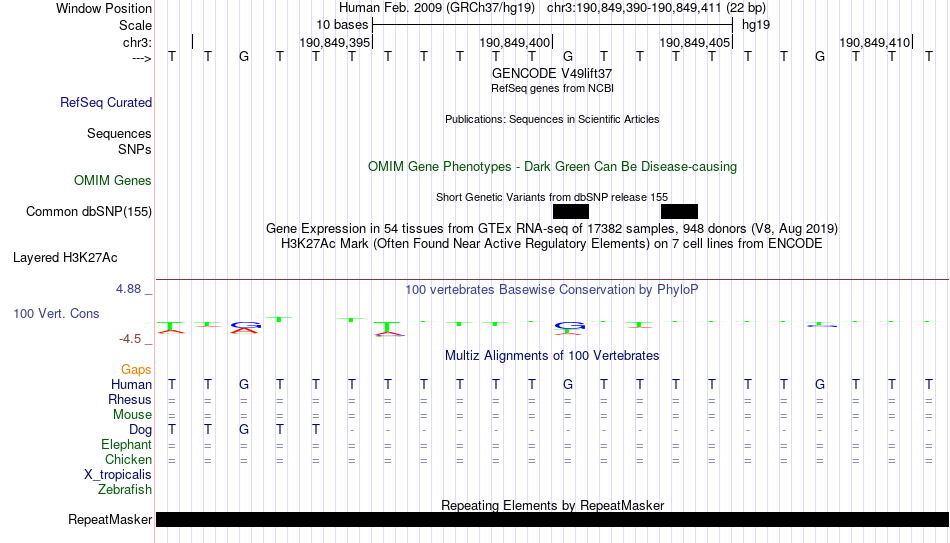Click the 100 Vert. Cons track label
950x543 pixels.
pyautogui.click(x=56, y=313)
